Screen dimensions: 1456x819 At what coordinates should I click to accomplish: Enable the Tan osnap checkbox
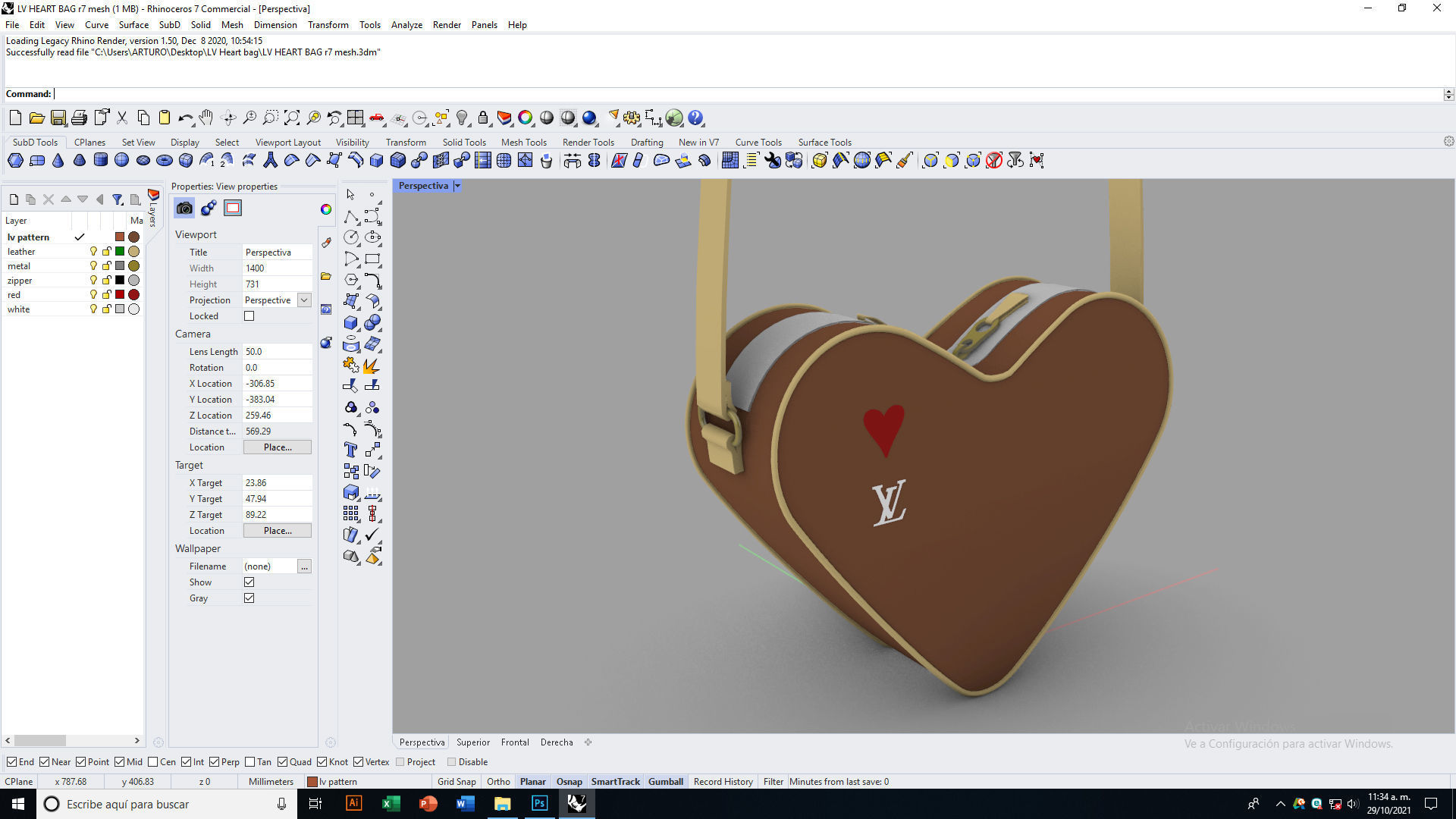coord(250,762)
